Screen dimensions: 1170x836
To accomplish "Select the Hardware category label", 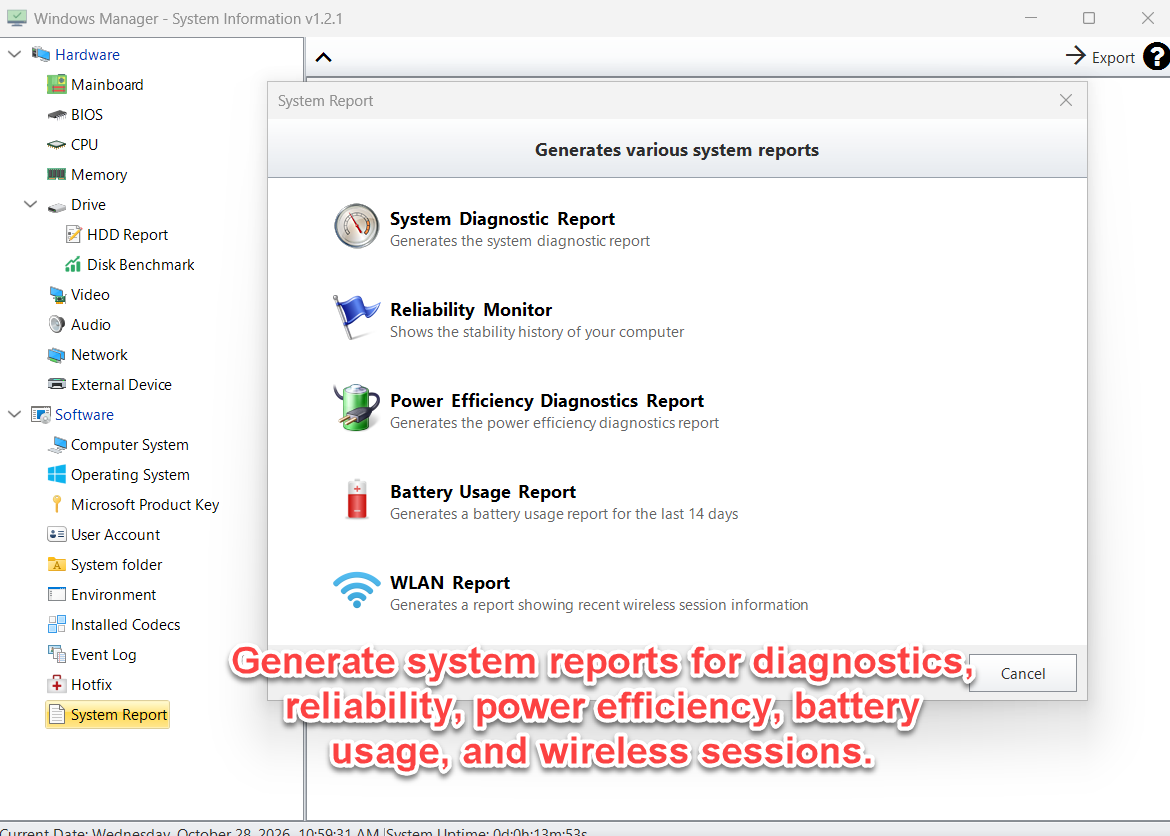I will coord(87,54).
